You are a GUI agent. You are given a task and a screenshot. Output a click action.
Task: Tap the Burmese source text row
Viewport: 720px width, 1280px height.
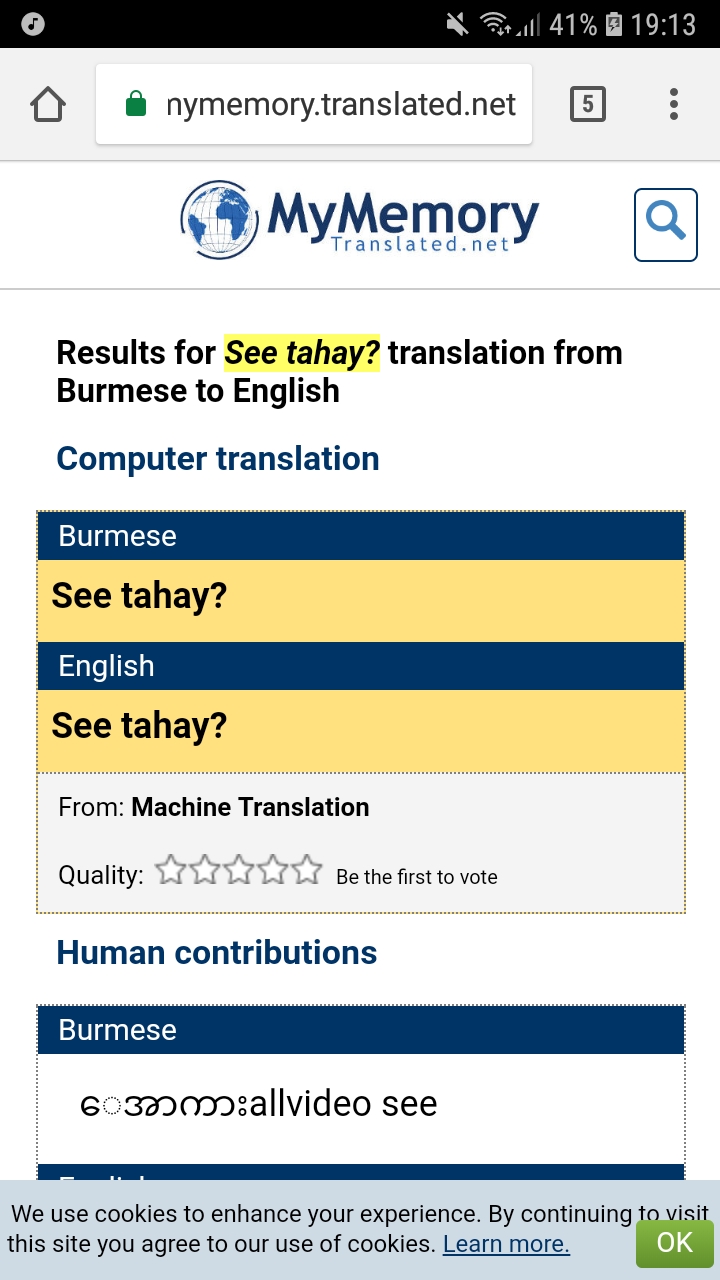[360, 597]
